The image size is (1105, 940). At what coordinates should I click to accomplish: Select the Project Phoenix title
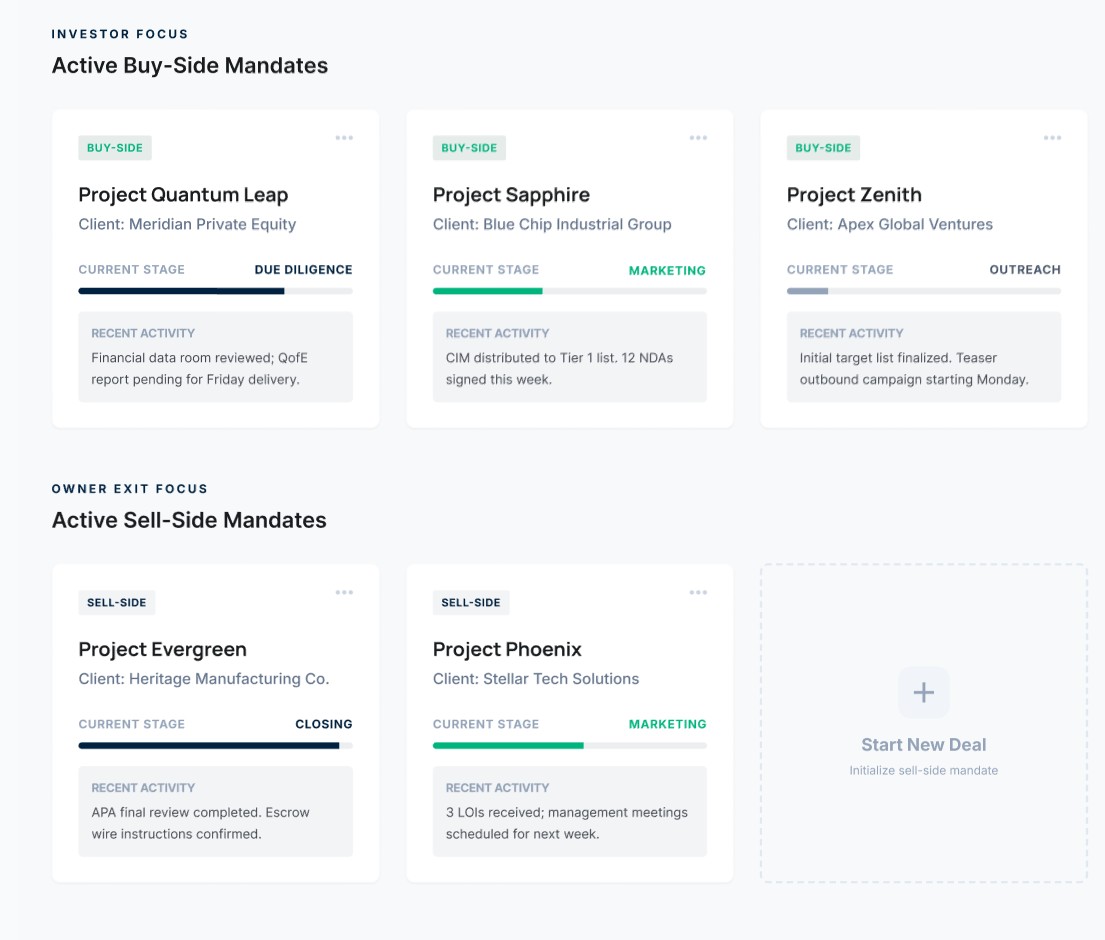click(507, 650)
